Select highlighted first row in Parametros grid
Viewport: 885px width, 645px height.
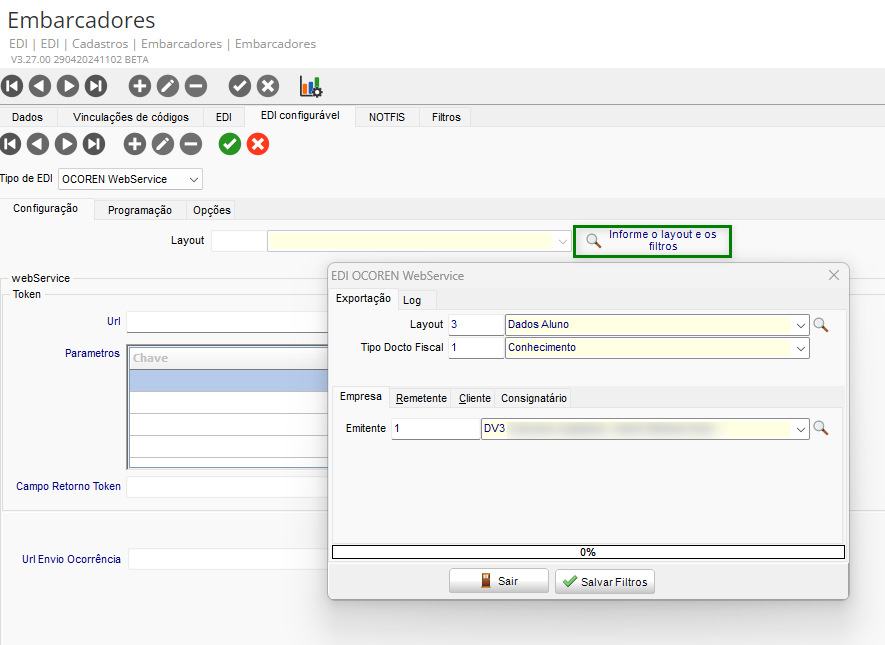(x=229, y=380)
